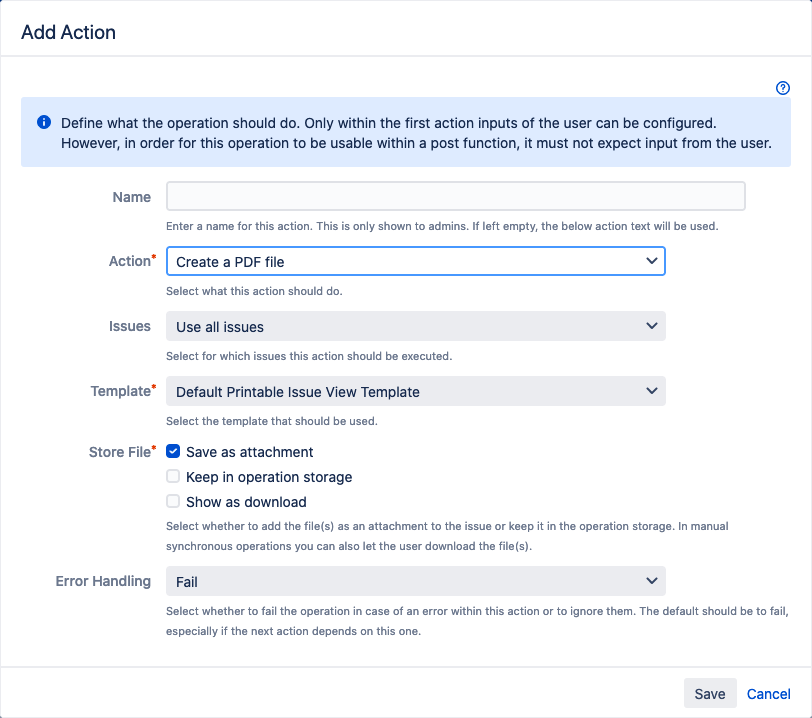Viewport: 812px width, 718px height.
Task: Focus the Name text input field
Action: click(x=455, y=197)
